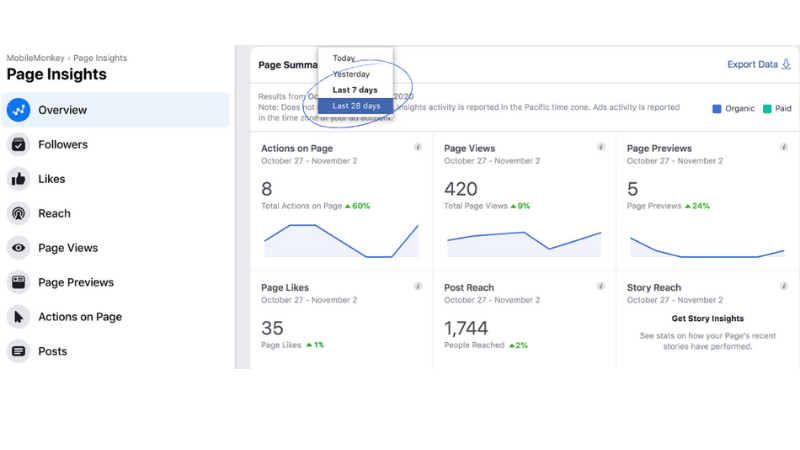Screen dimensions: 800x450
Task: Open Likes insights section
Action: [x=115, y=179]
